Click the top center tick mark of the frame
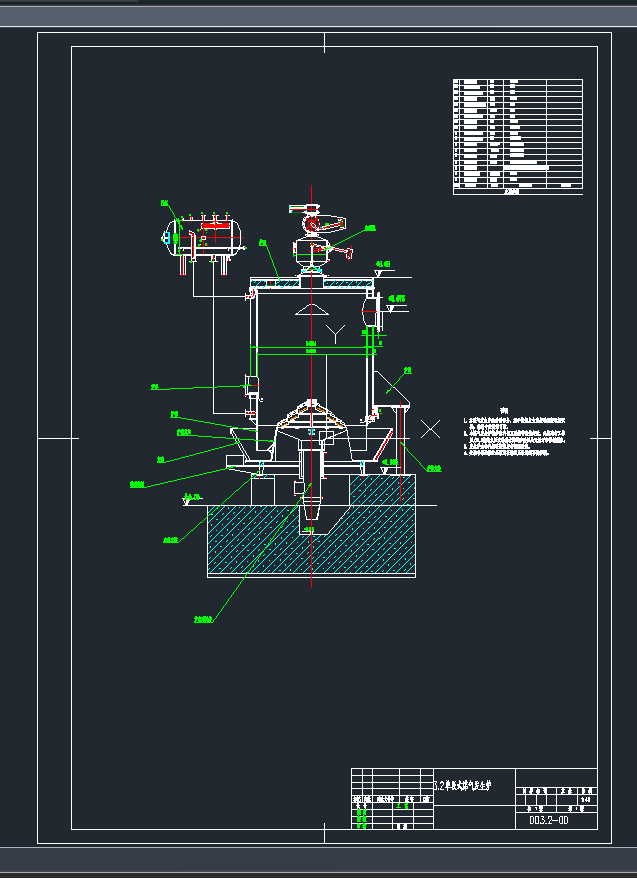This screenshot has height=878, width=637. point(324,42)
